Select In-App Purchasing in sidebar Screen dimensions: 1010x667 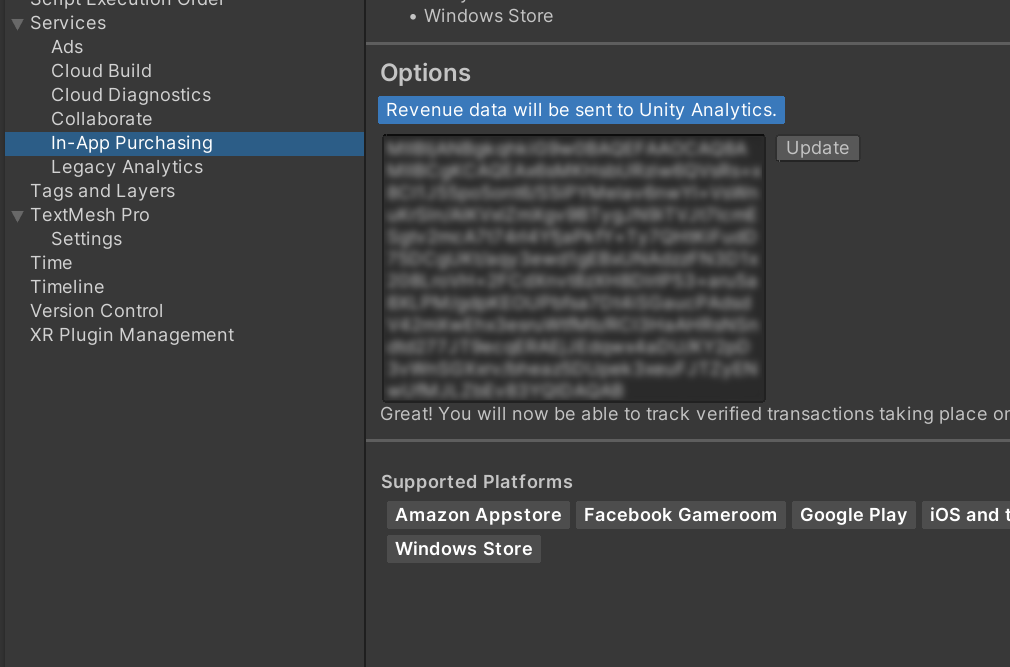(132, 143)
